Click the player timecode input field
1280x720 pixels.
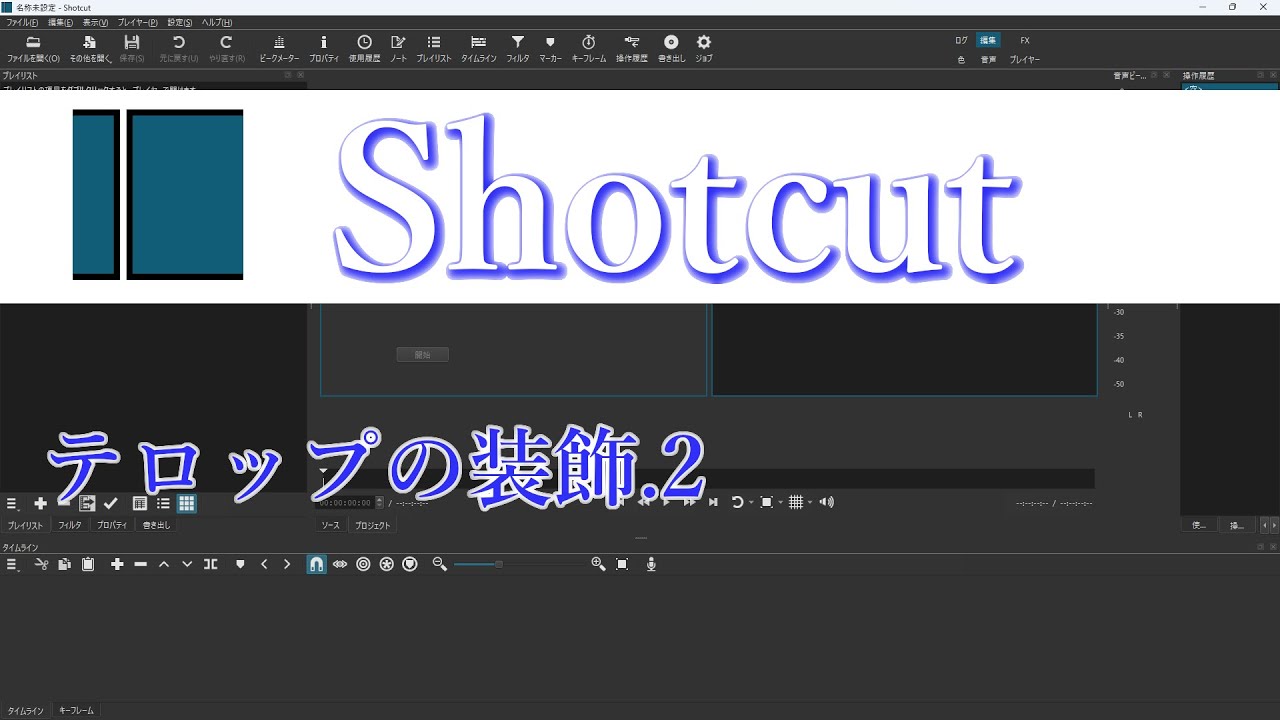346,503
